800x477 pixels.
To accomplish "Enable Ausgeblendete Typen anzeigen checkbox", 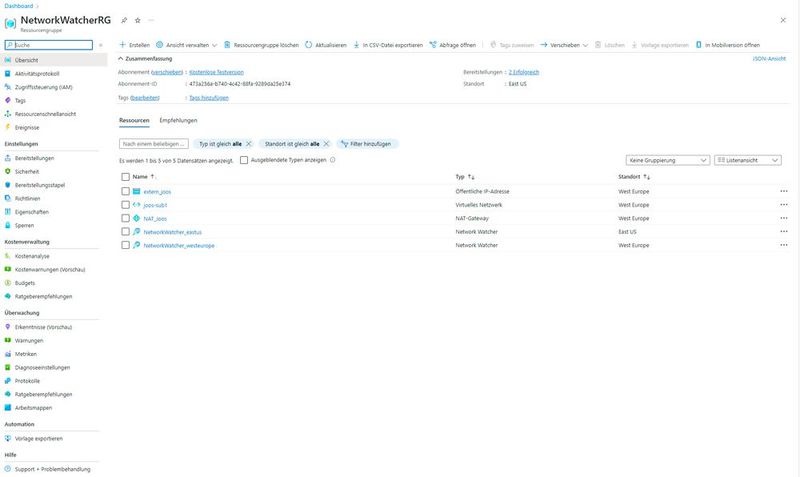I will pos(244,160).
